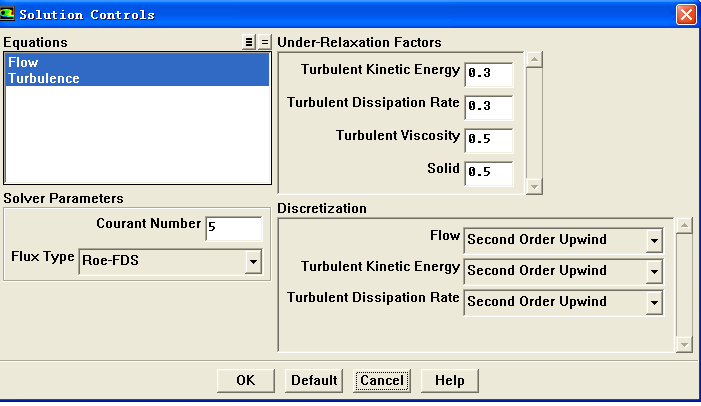This screenshot has width=701, height=406.
Task: Open Help for Solution Controls
Action: coord(450,381)
